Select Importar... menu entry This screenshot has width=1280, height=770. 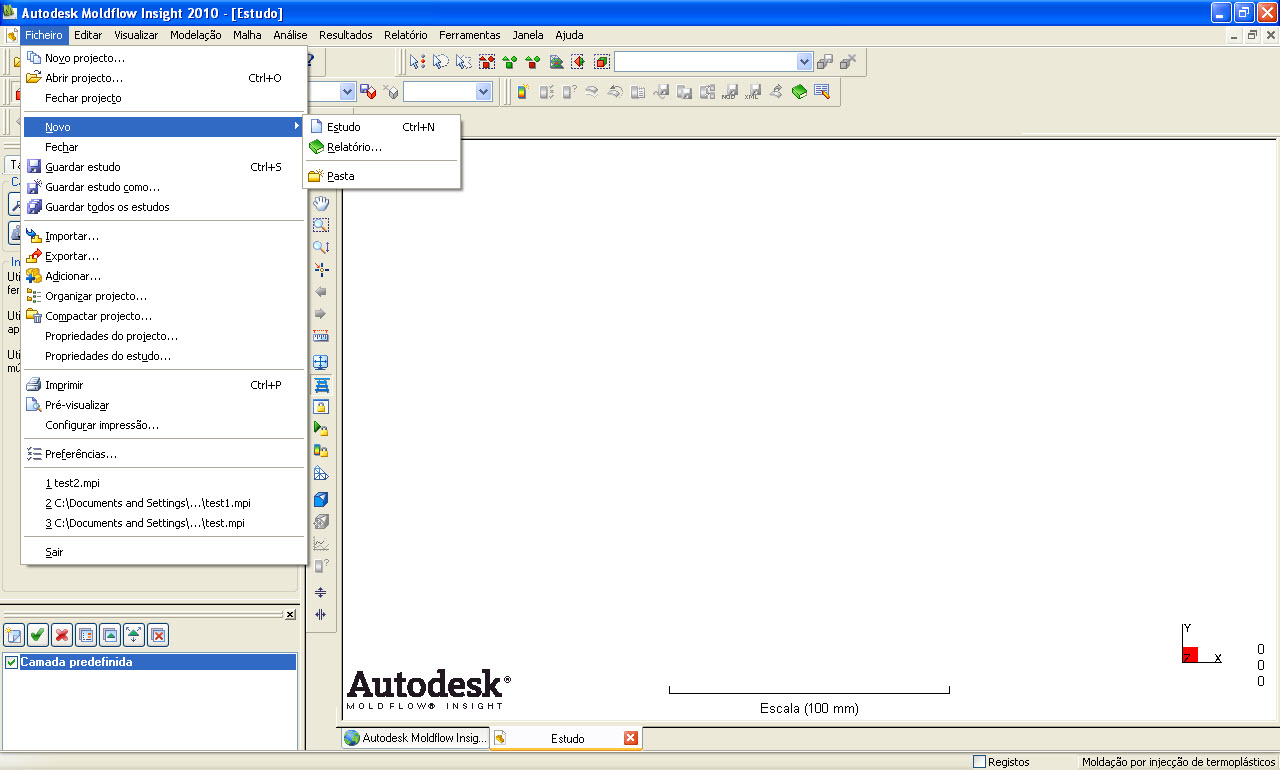[x=164, y=236]
